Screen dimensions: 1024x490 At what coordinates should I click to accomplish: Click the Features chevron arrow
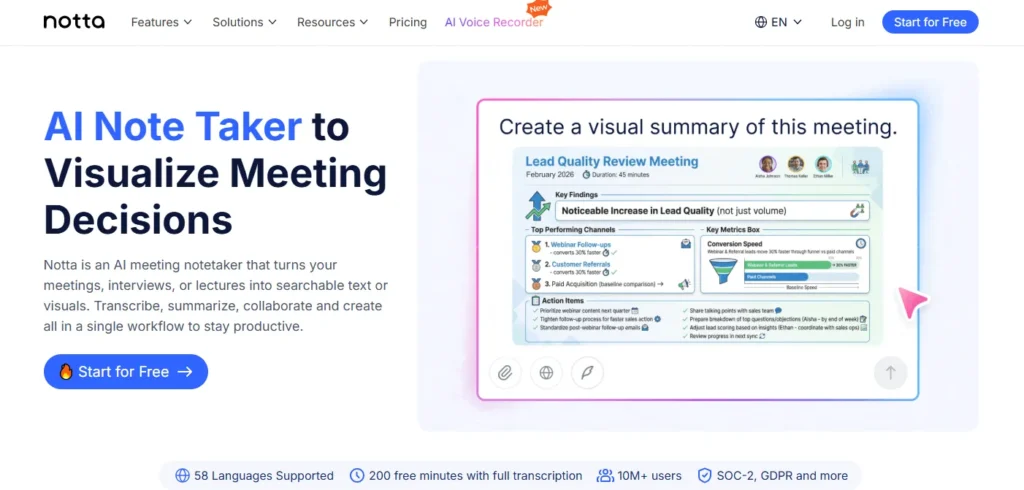coord(187,22)
